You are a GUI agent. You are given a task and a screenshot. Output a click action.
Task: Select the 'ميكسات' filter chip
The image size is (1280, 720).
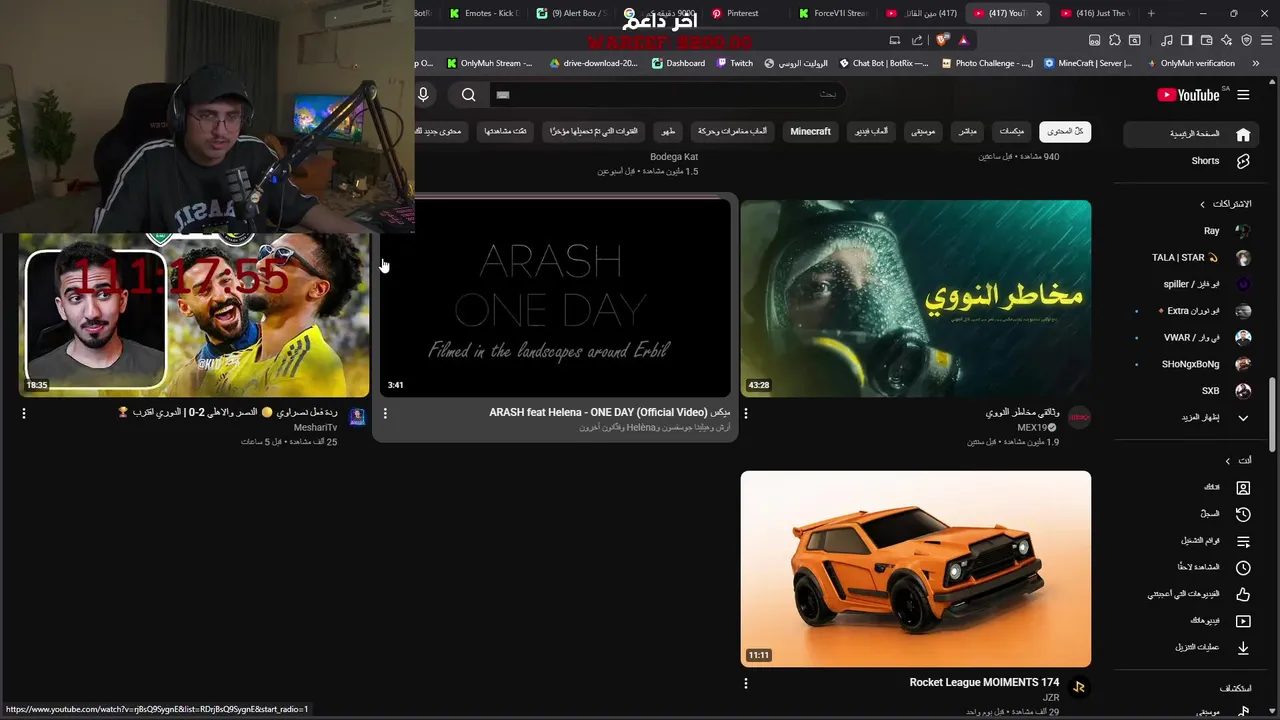click(1012, 132)
